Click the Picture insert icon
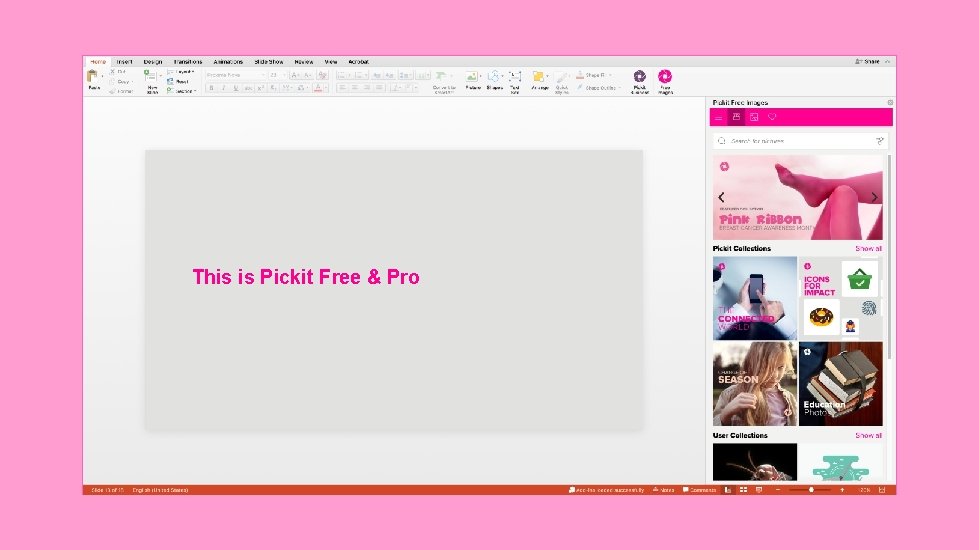The image size is (979, 550). click(472, 77)
